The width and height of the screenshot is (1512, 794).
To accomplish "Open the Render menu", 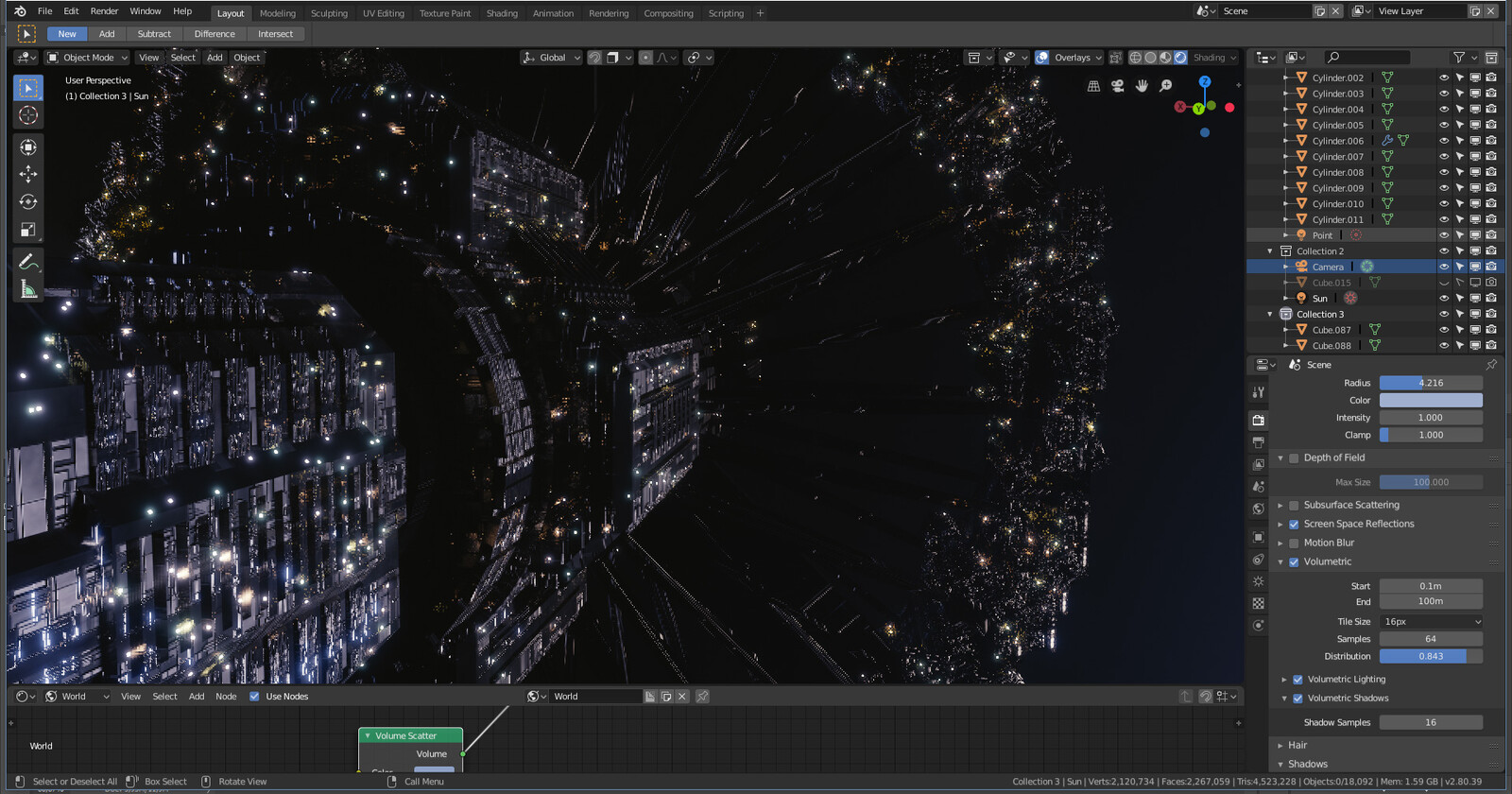I will click(x=104, y=11).
